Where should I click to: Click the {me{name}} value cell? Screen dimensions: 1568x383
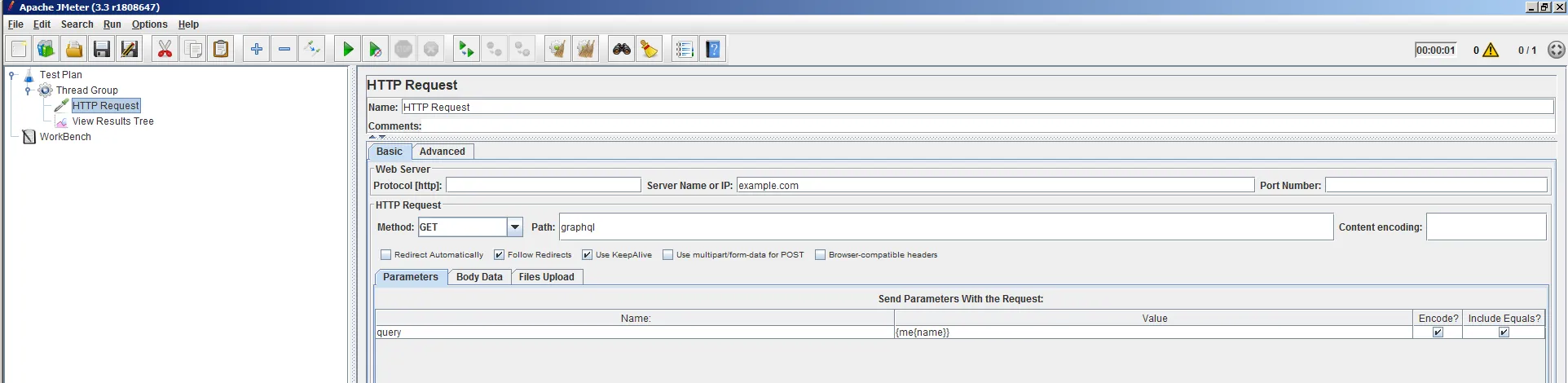click(x=1153, y=332)
